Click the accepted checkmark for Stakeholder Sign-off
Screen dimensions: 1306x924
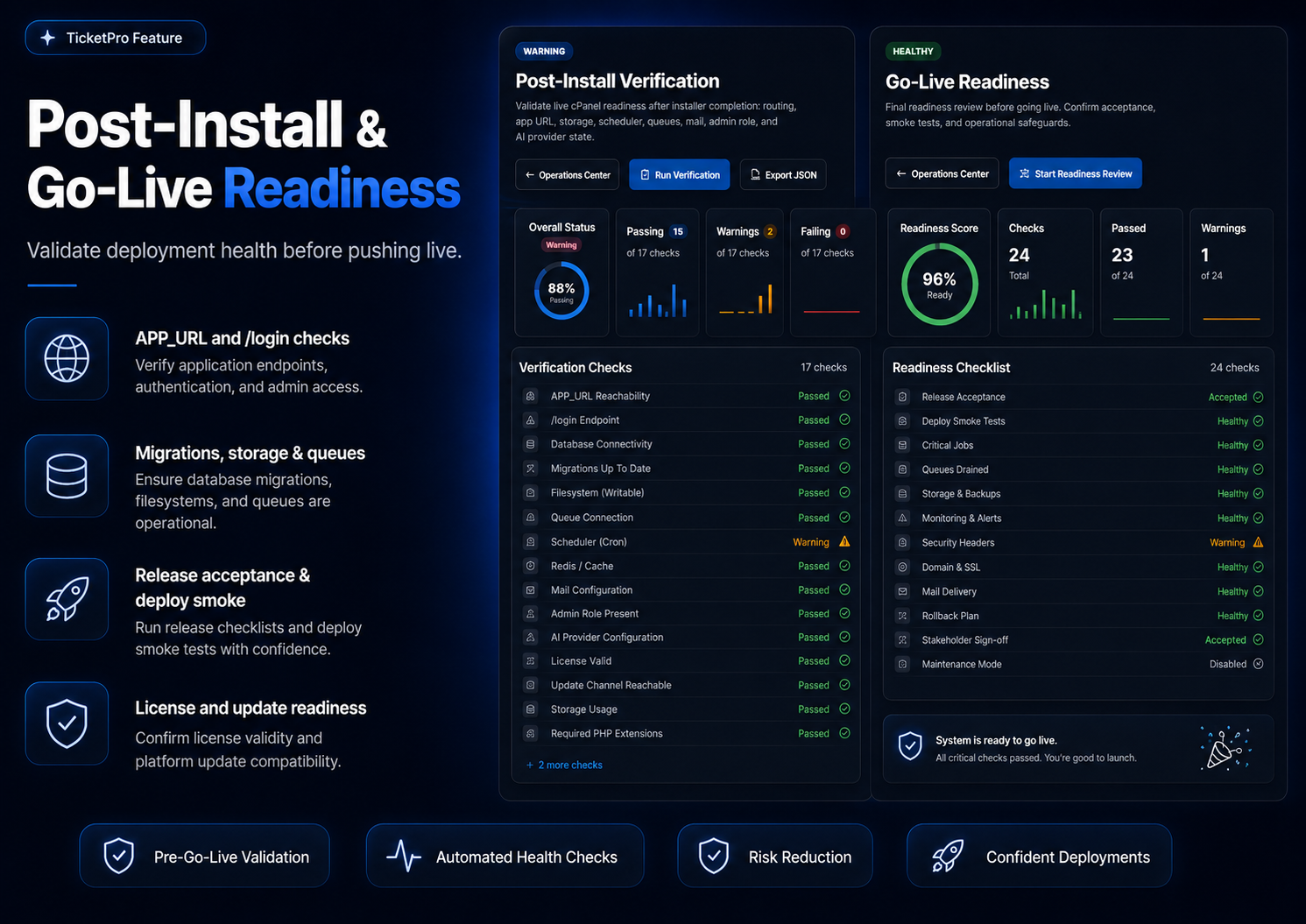pyautogui.click(x=1258, y=639)
